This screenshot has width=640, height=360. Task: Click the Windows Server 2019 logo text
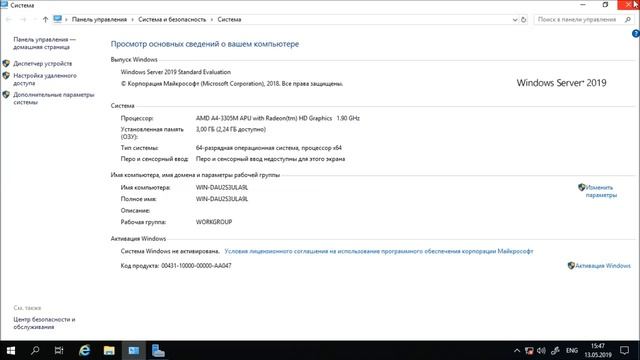pos(561,83)
